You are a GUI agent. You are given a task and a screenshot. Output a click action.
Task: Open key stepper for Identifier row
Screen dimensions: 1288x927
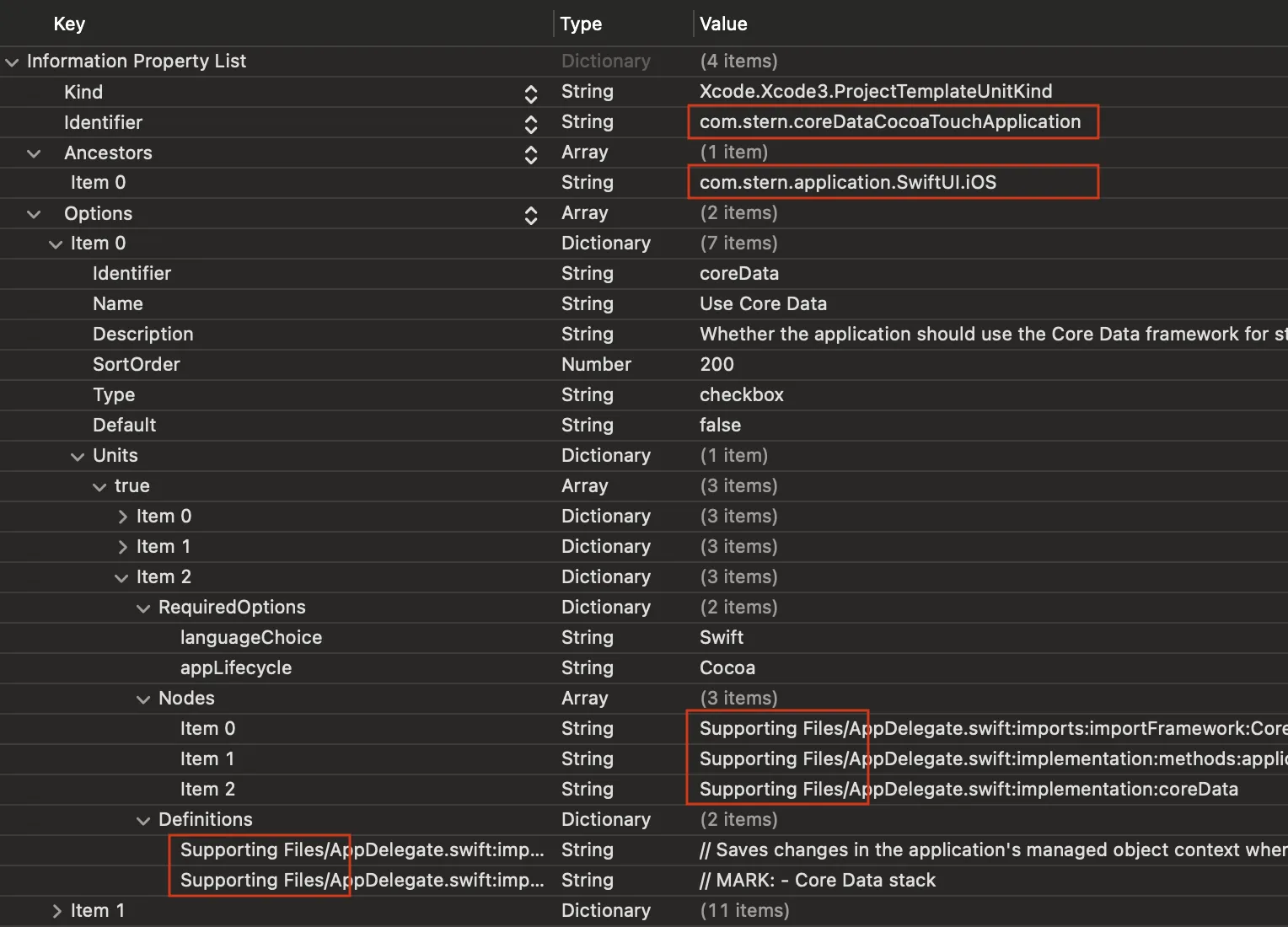pyautogui.click(x=531, y=123)
